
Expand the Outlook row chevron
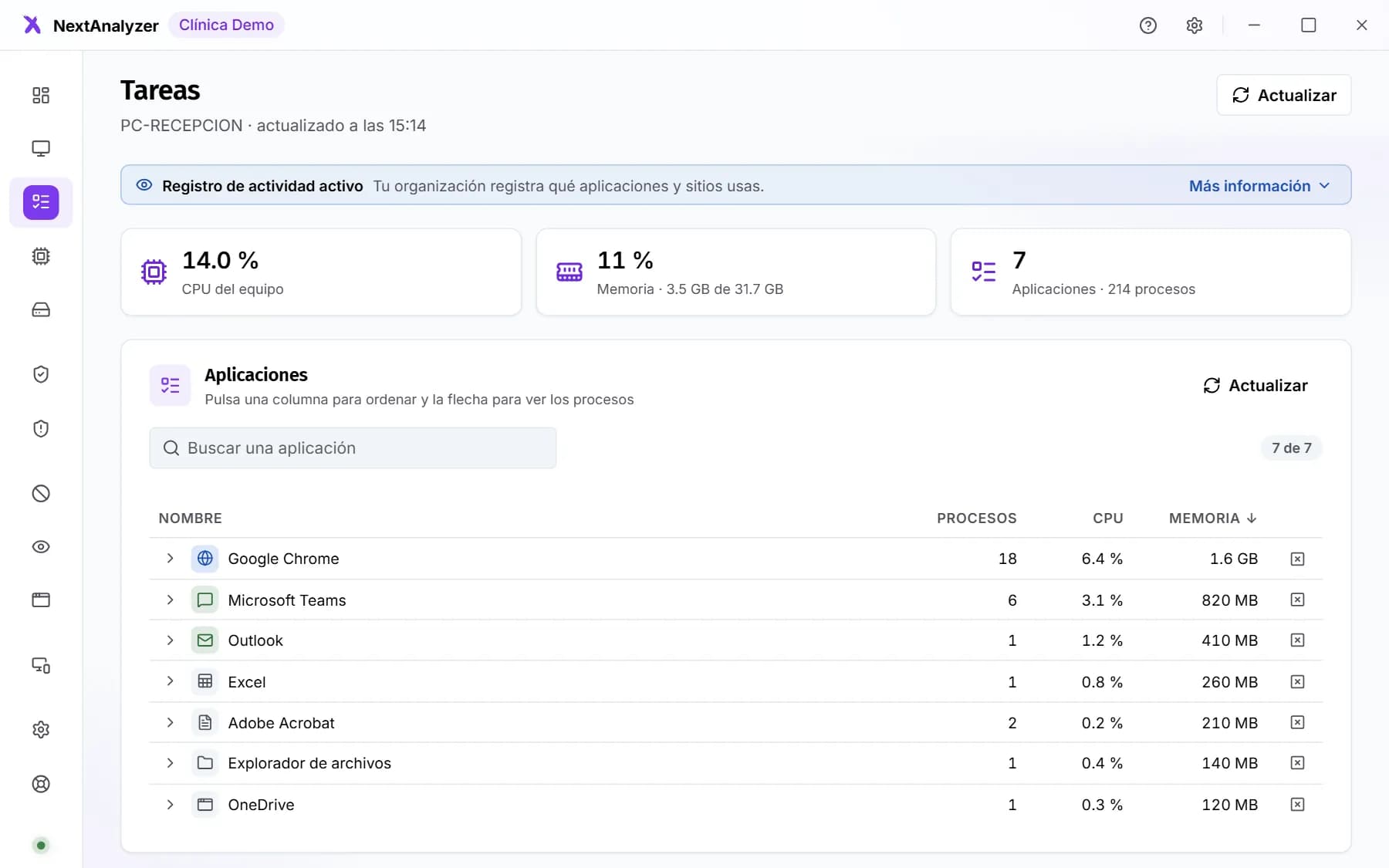171,640
